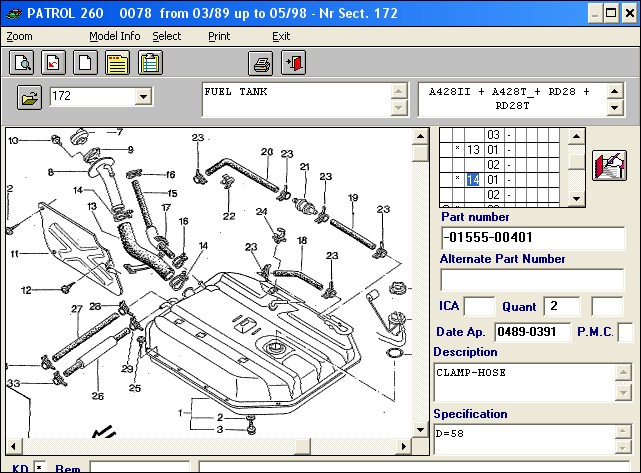Click model list A428II scroll up arrow
The image size is (641, 473).
tap(614, 91)
